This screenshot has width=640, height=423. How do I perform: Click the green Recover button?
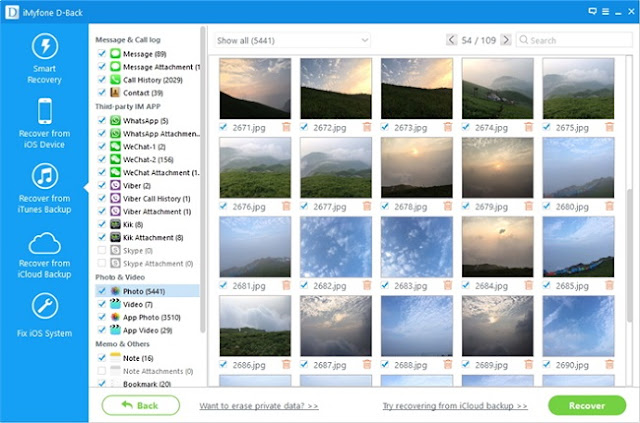[x=587, y=405]
